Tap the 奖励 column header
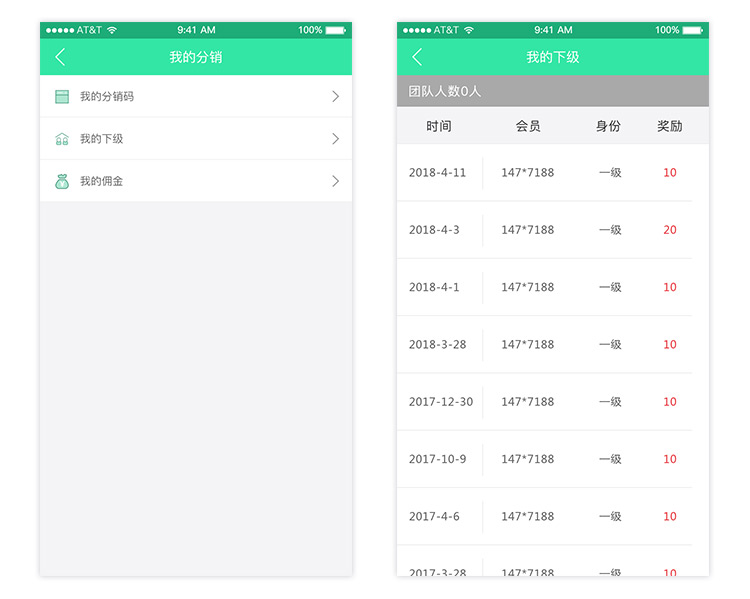The height and width of the screenshot is (599, 750). 669,126
